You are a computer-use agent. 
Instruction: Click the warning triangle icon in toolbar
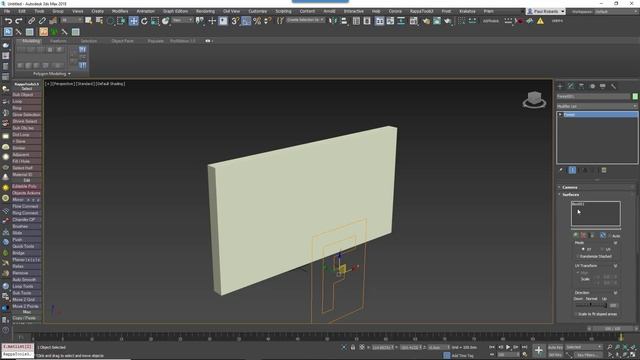coord(540,21)
